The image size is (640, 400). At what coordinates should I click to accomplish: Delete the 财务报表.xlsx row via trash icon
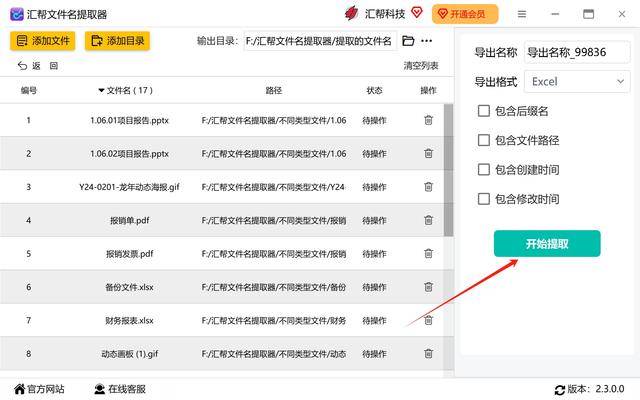[428, 320]
